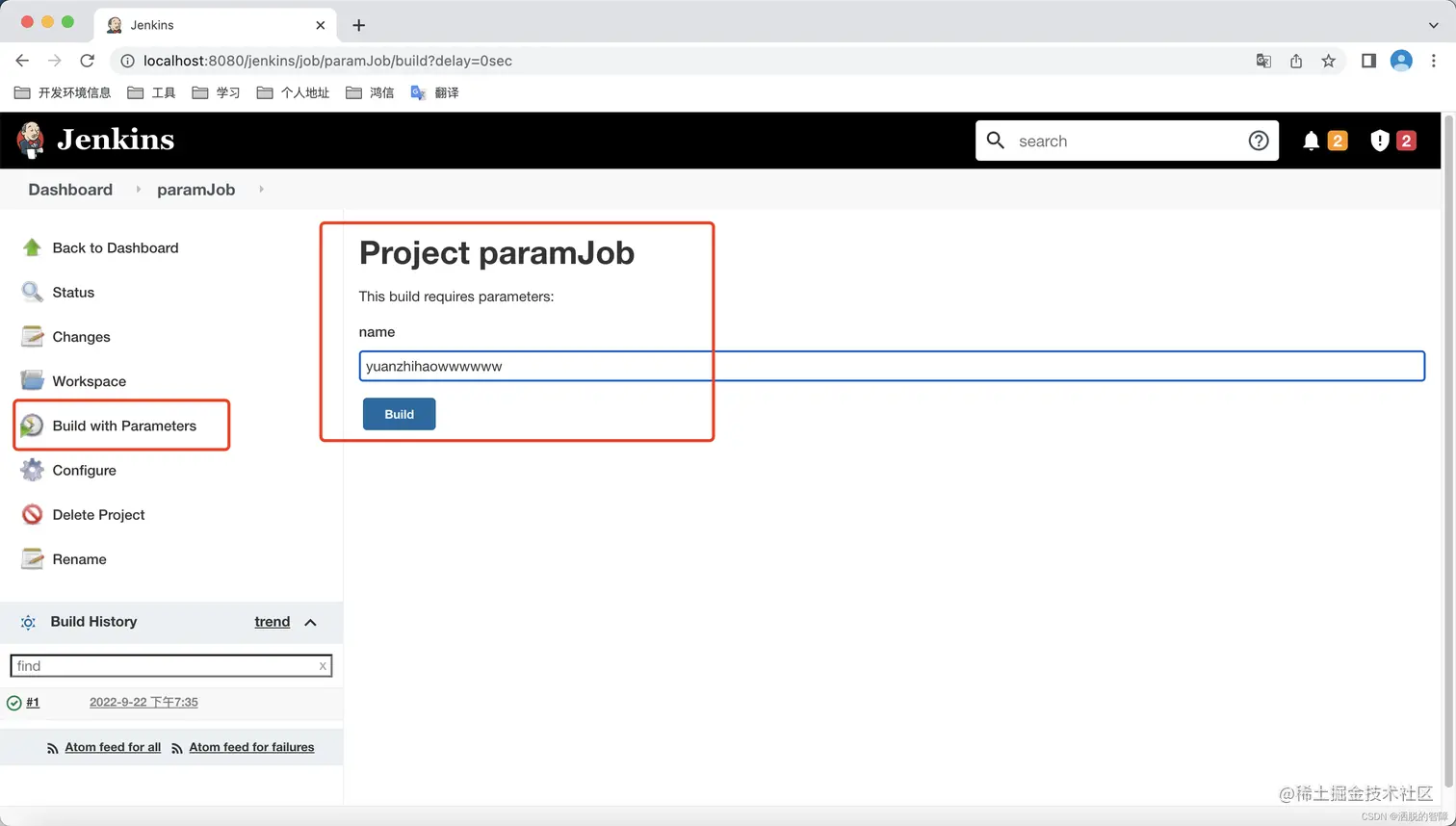This screenshot has width=1456, height=826.
Task: Click the Jenkins title text in header
Action: [x=116, y=140]
